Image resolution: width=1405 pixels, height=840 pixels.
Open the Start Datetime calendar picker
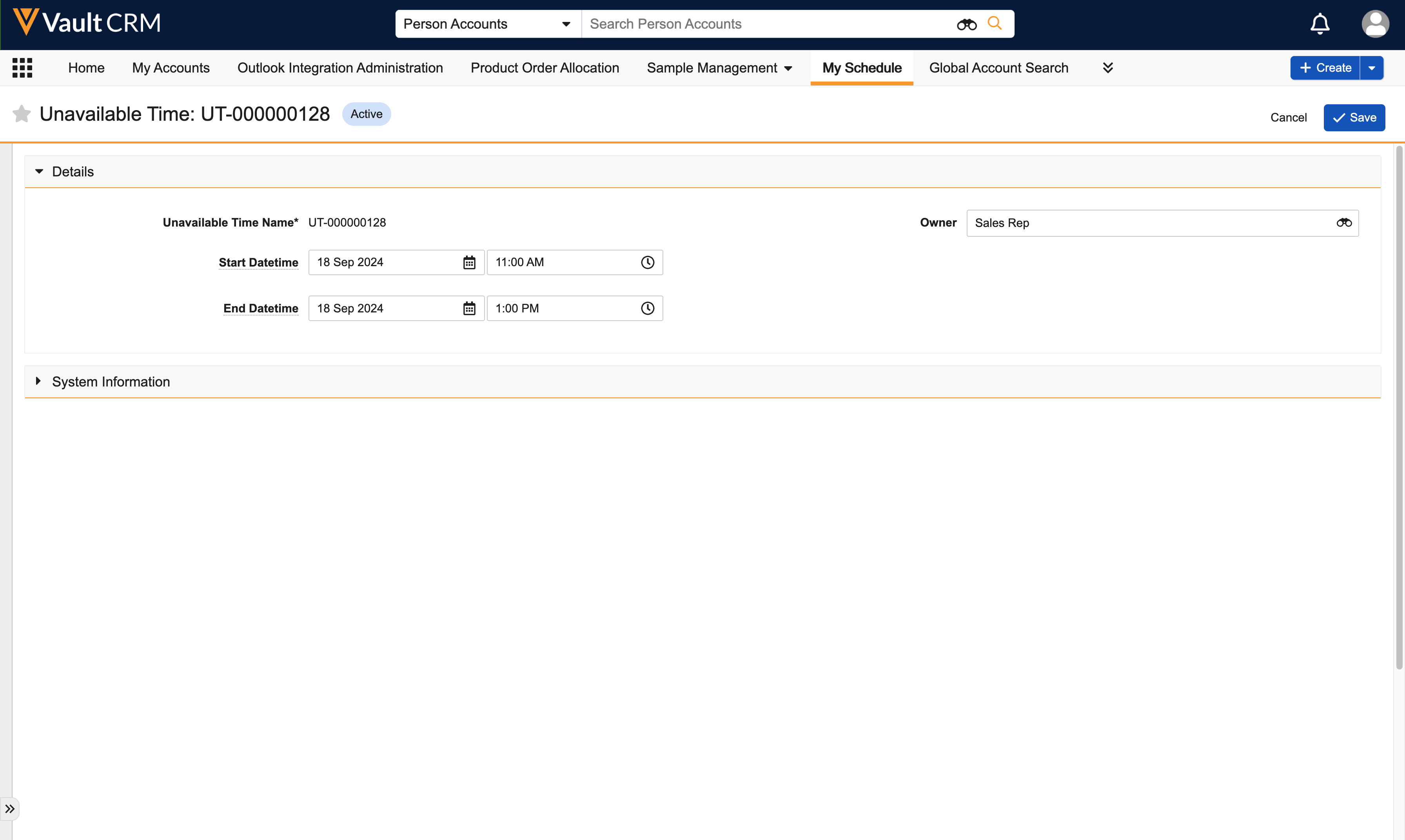click(x=469, y=263)
